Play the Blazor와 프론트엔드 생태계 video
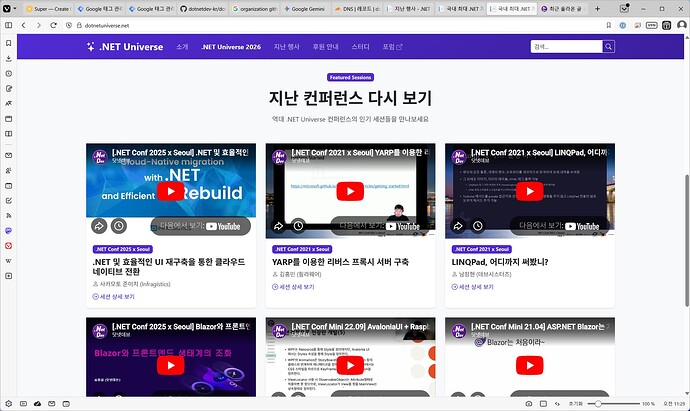The width and height of the screenshot is (690, 411). [171, 365]
